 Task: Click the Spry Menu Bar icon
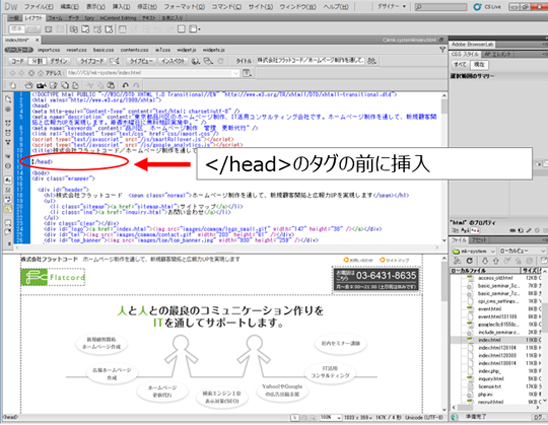tap(74, 29)
